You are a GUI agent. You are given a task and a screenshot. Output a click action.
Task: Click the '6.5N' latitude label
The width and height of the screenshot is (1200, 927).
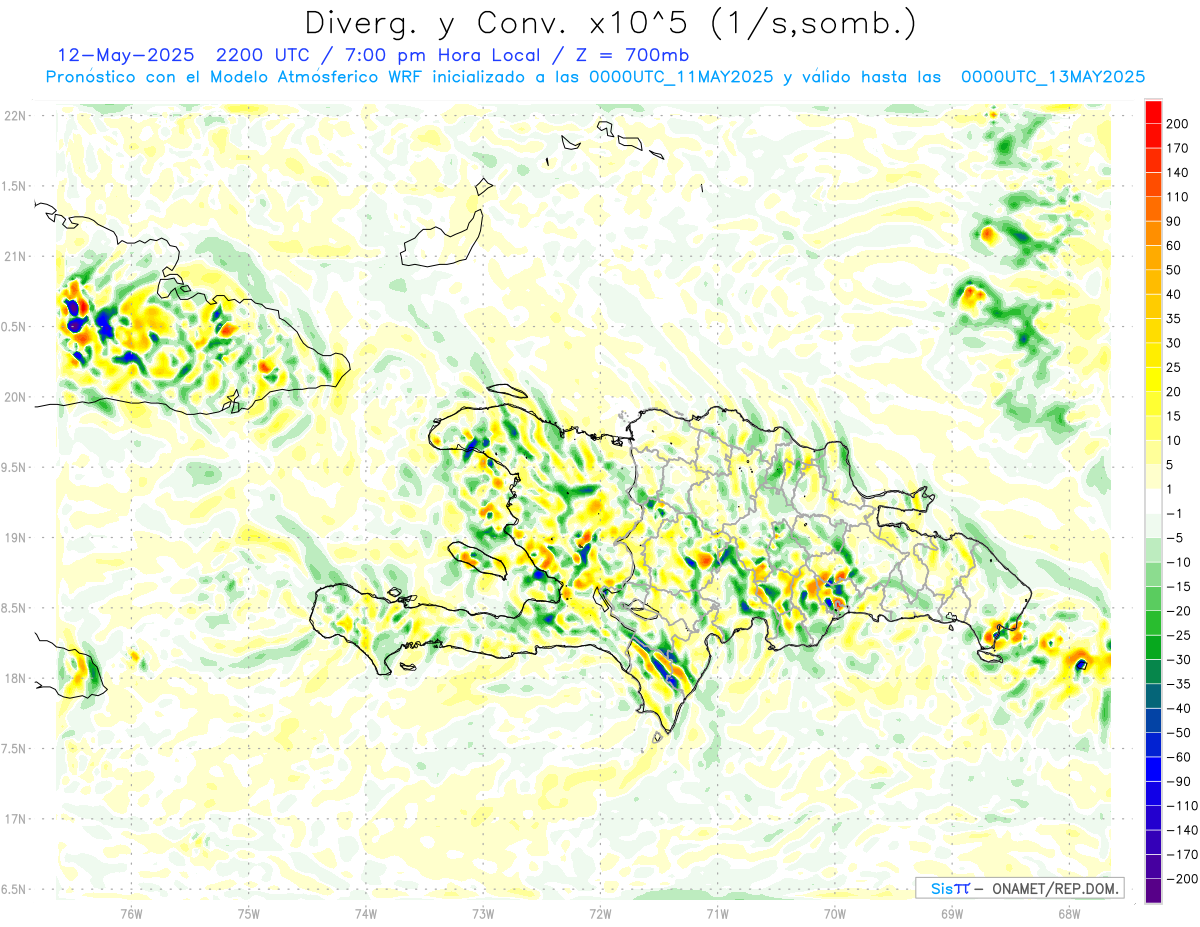point(15,889)
